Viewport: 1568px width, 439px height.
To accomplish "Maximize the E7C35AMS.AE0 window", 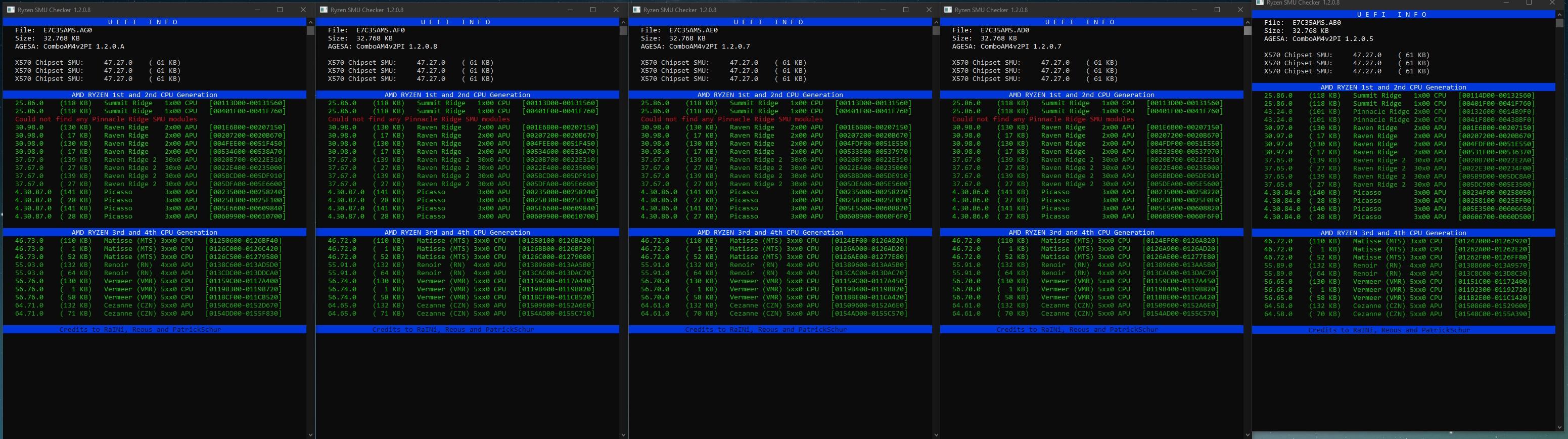I will click(x=906, y=10).
